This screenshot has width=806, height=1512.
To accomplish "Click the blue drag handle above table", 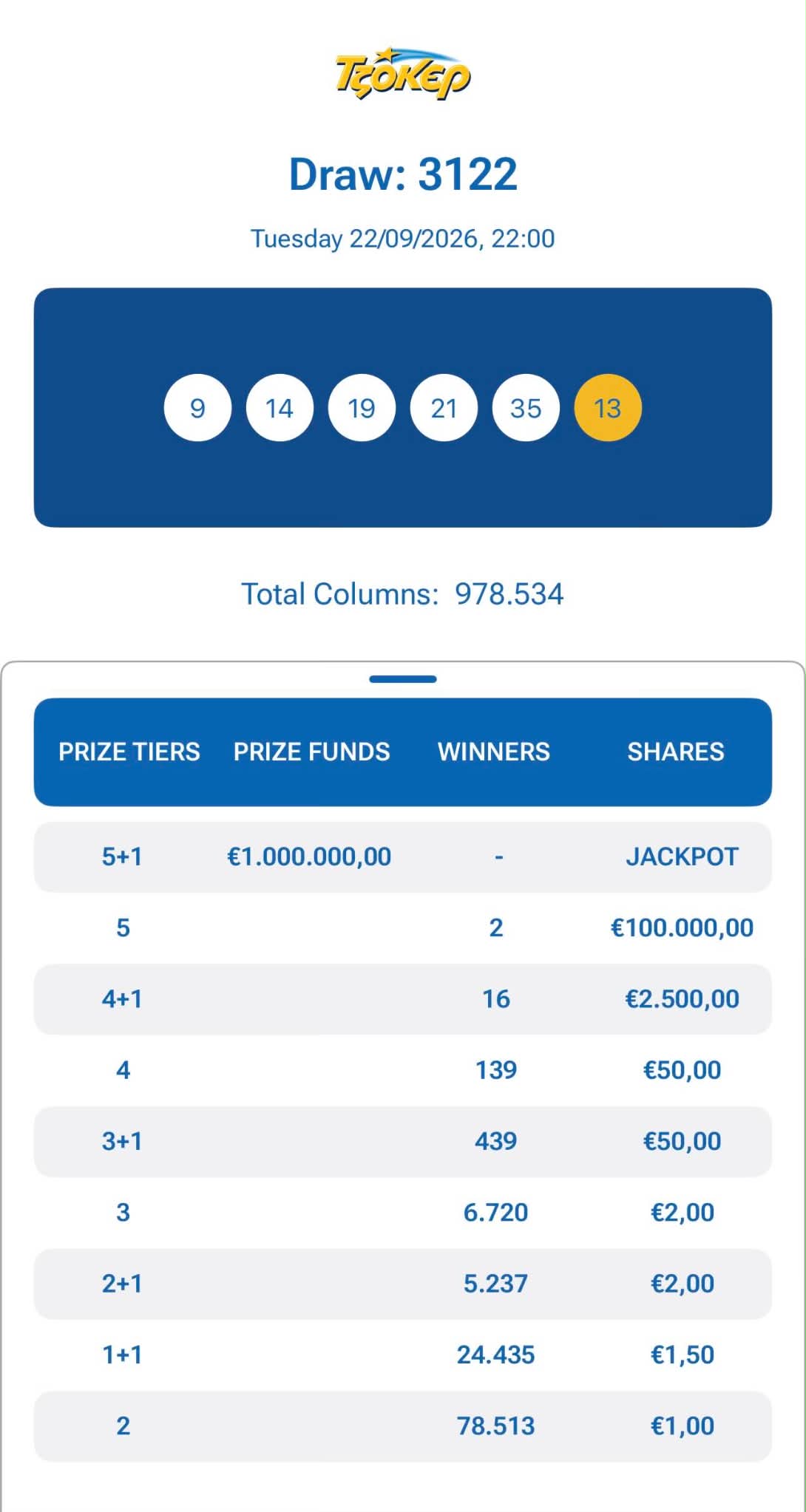I will (x=403, y=679).
